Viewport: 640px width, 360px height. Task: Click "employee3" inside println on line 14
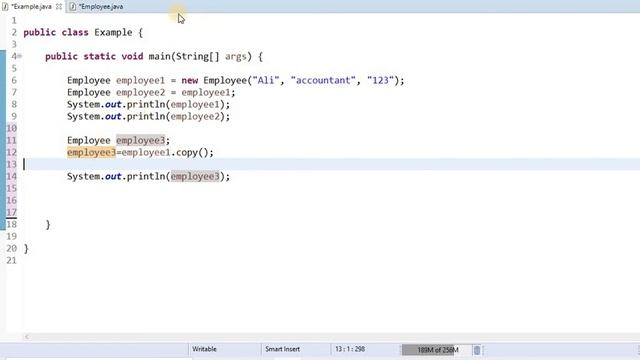(x=195, y=176)
